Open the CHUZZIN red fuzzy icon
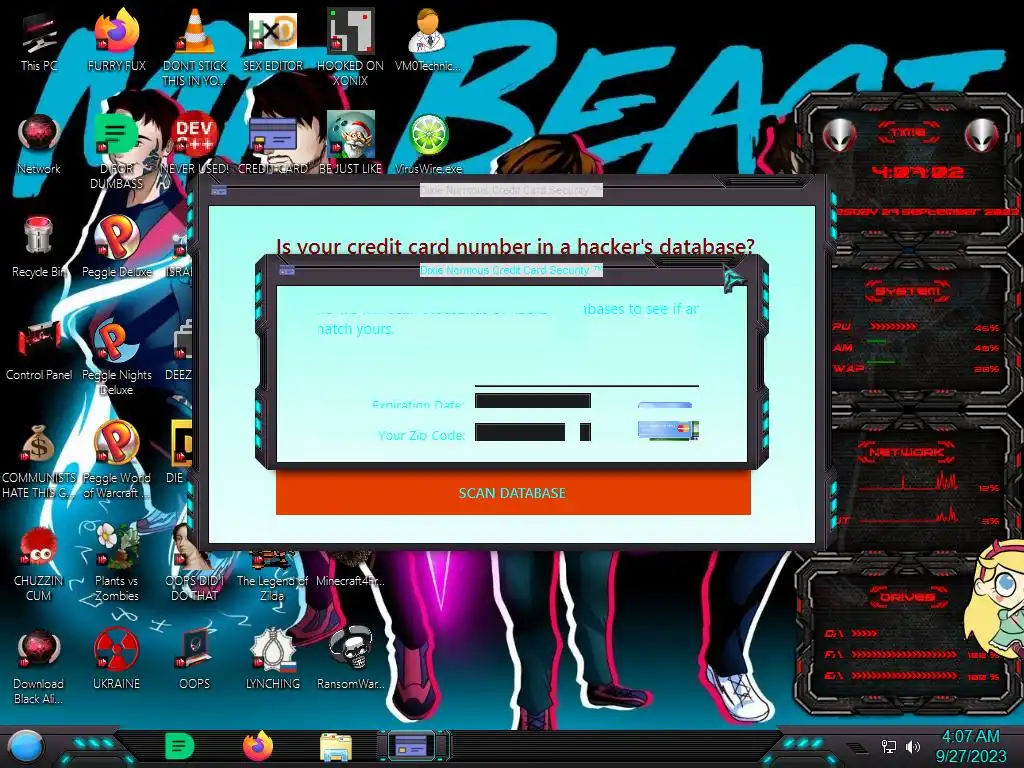 [x=39, y=563]
